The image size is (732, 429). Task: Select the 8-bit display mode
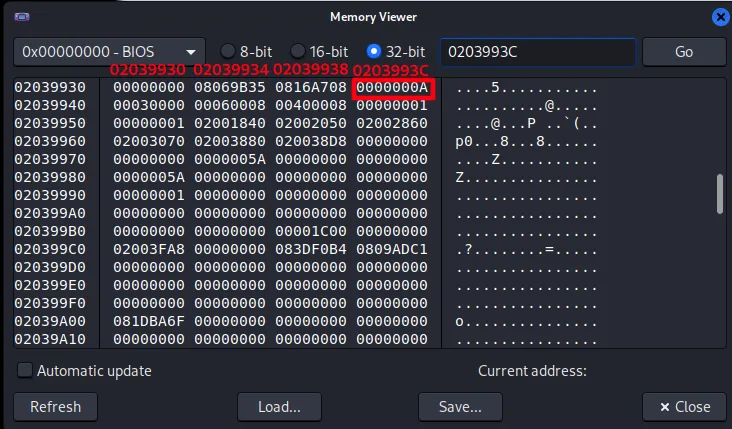[228, 51]
